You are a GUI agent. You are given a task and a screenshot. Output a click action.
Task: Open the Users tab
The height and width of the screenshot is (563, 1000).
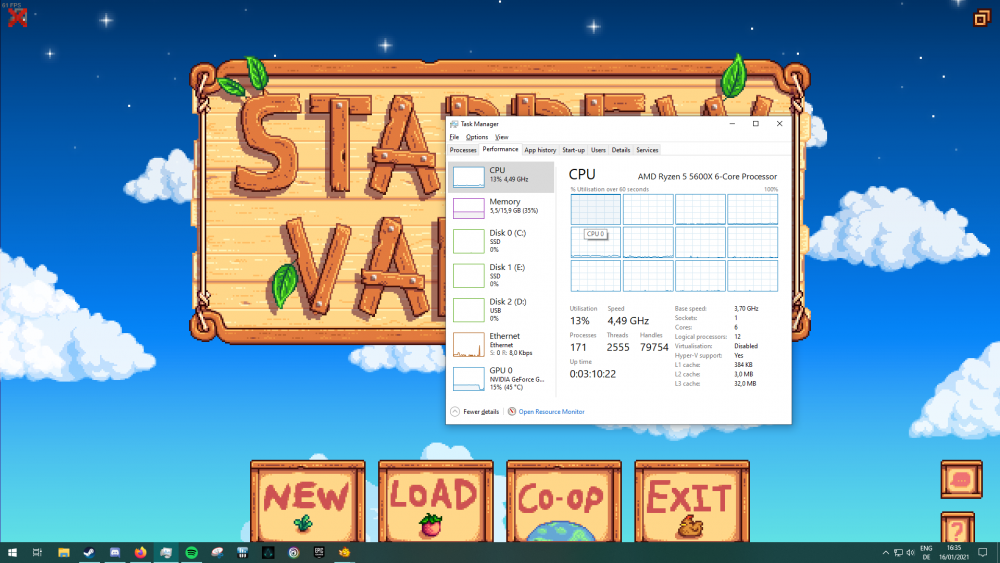598,150
